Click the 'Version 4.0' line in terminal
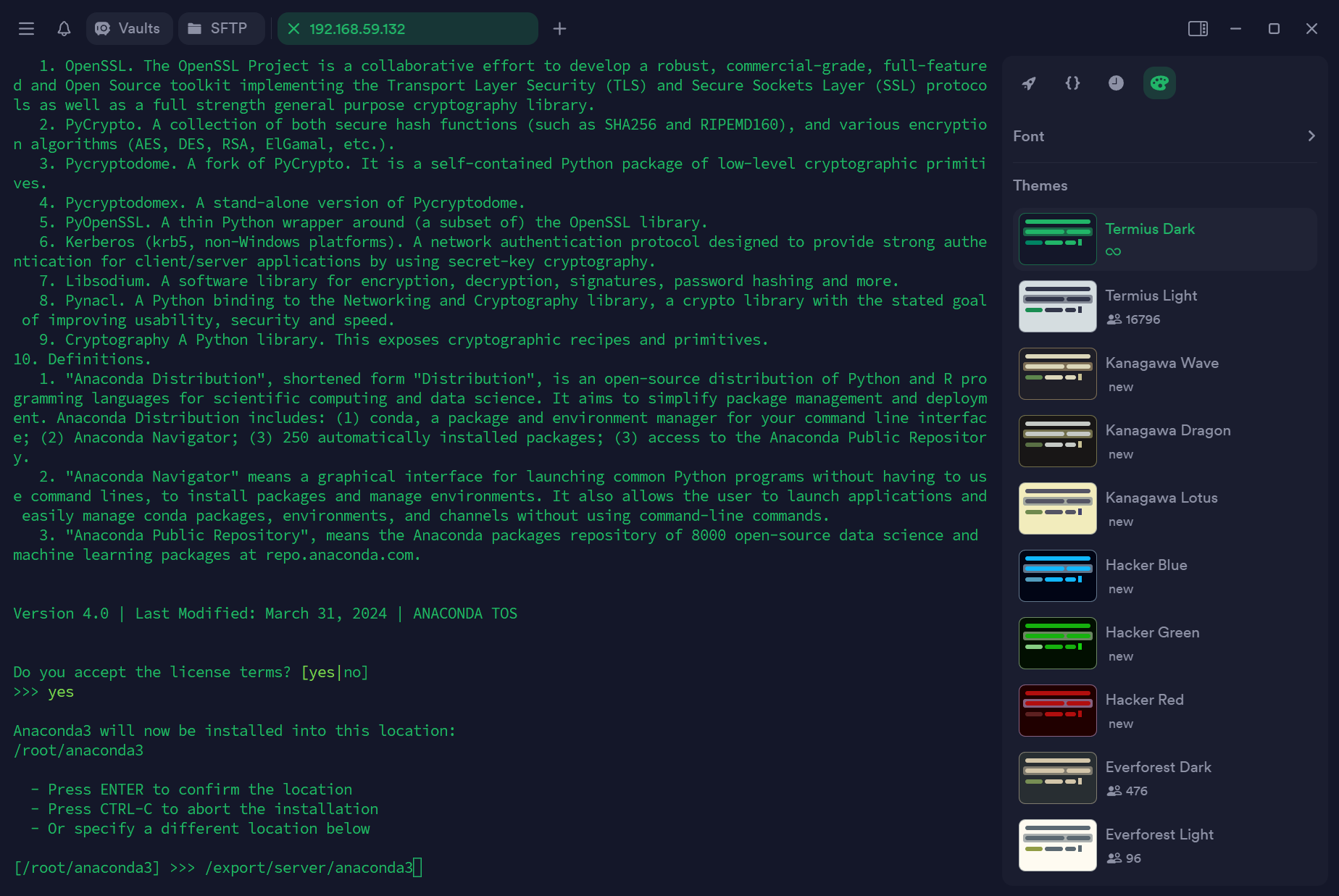 tap(265, 614)
